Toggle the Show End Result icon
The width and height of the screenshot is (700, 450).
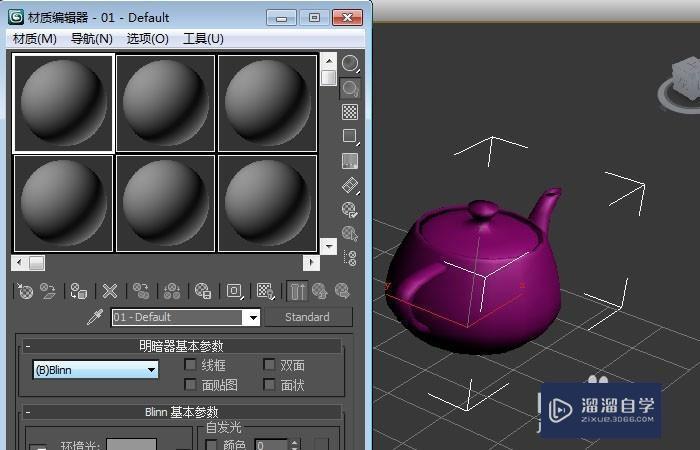coord(297,291)
